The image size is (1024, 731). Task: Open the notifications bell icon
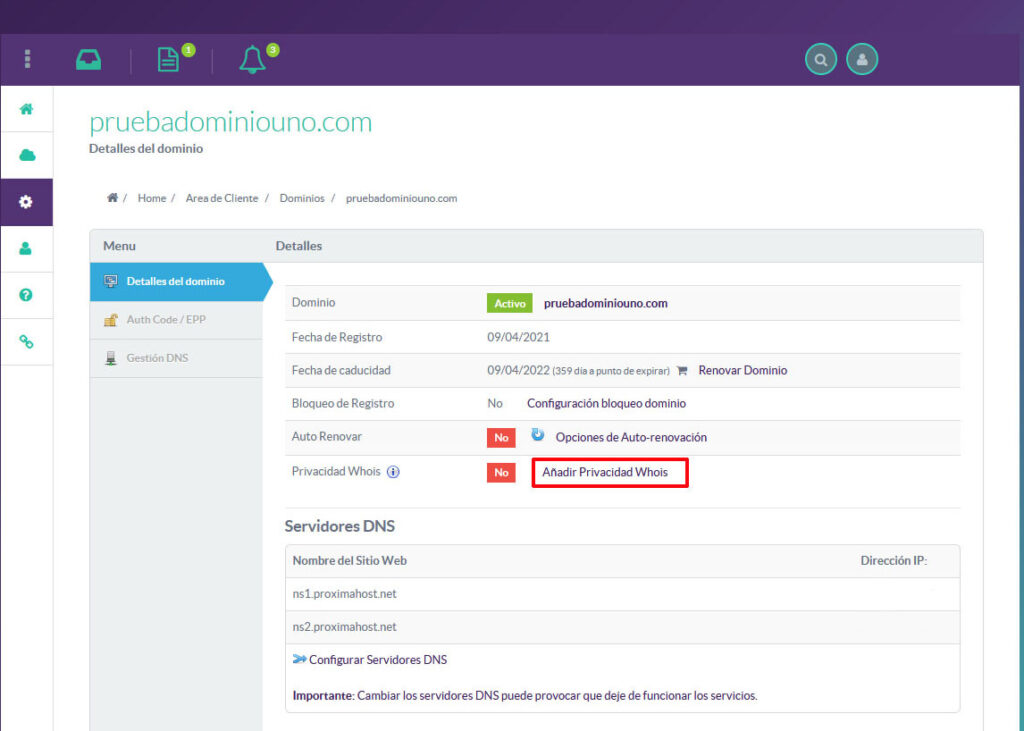(x=252, y=60)
